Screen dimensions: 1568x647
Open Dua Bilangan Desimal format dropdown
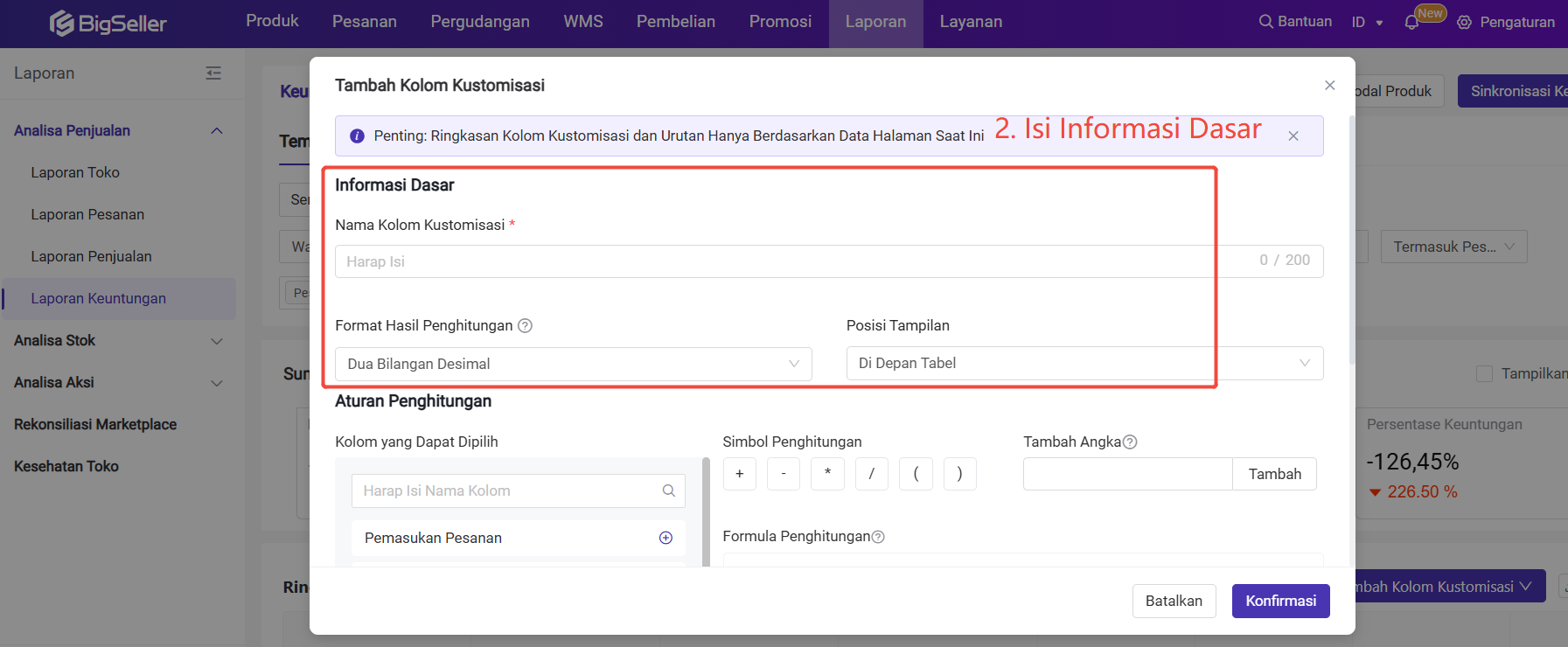click(x=573, y=364)
